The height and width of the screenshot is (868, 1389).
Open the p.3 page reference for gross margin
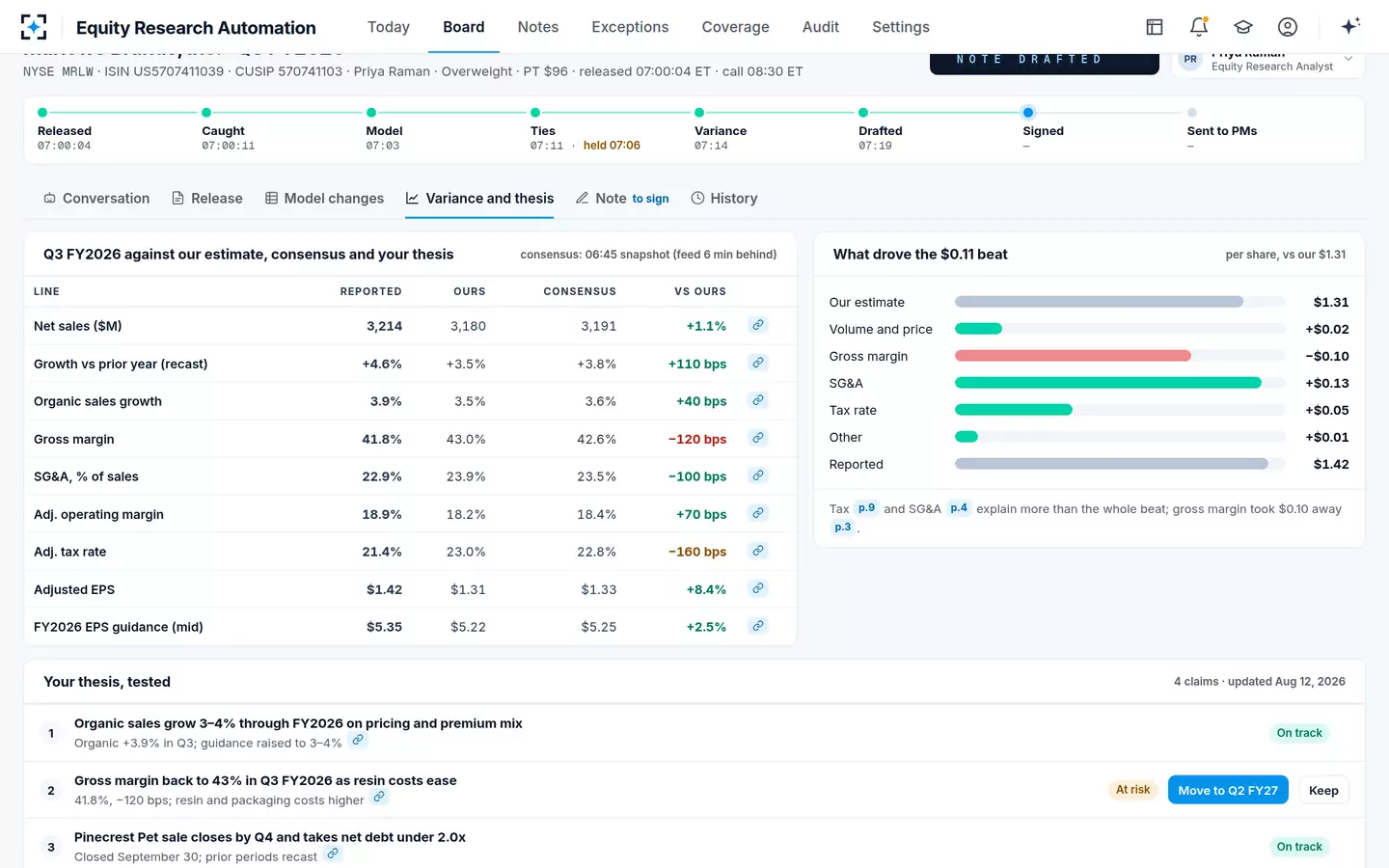click(843, 528)
